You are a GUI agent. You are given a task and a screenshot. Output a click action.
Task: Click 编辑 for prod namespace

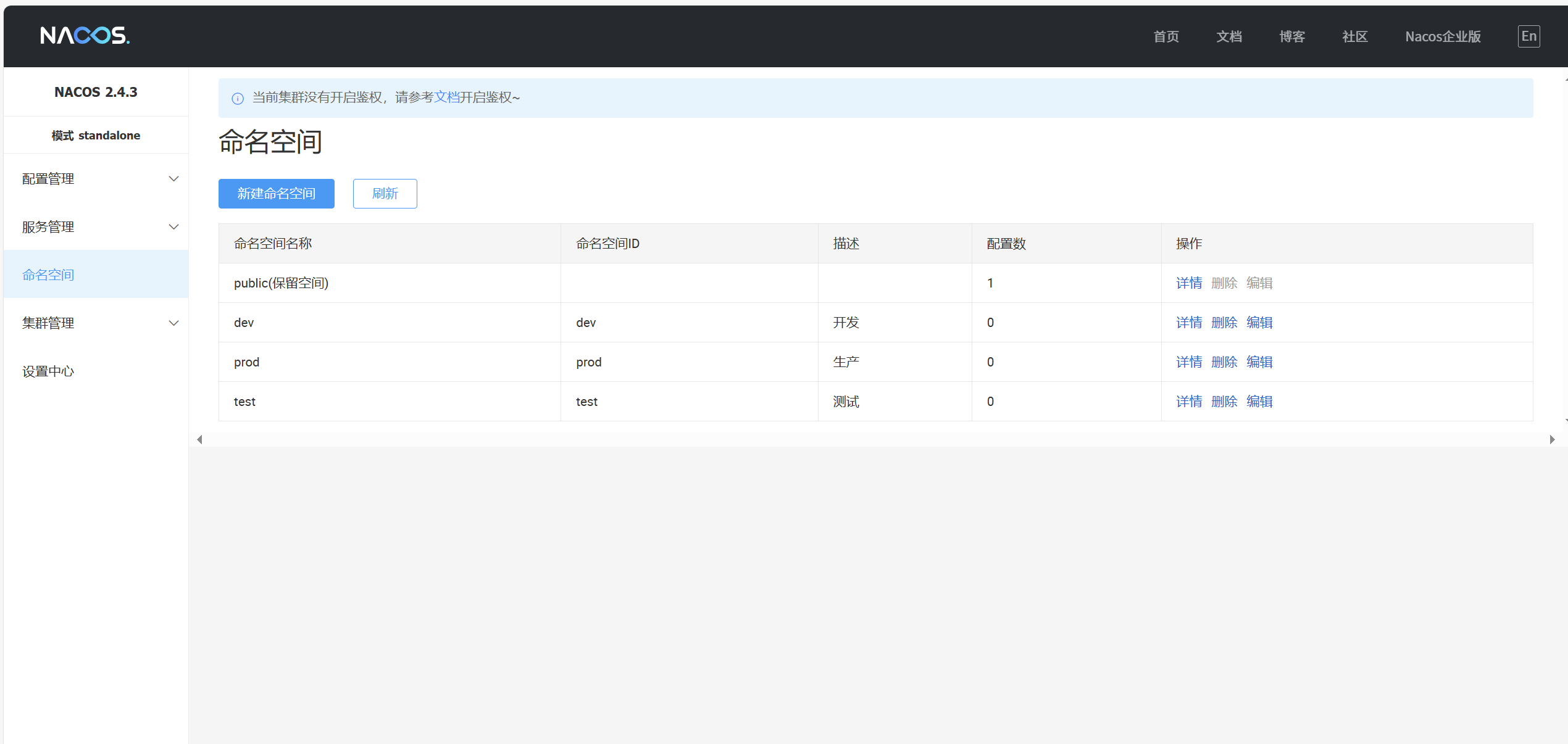[x=1259, y=362]
